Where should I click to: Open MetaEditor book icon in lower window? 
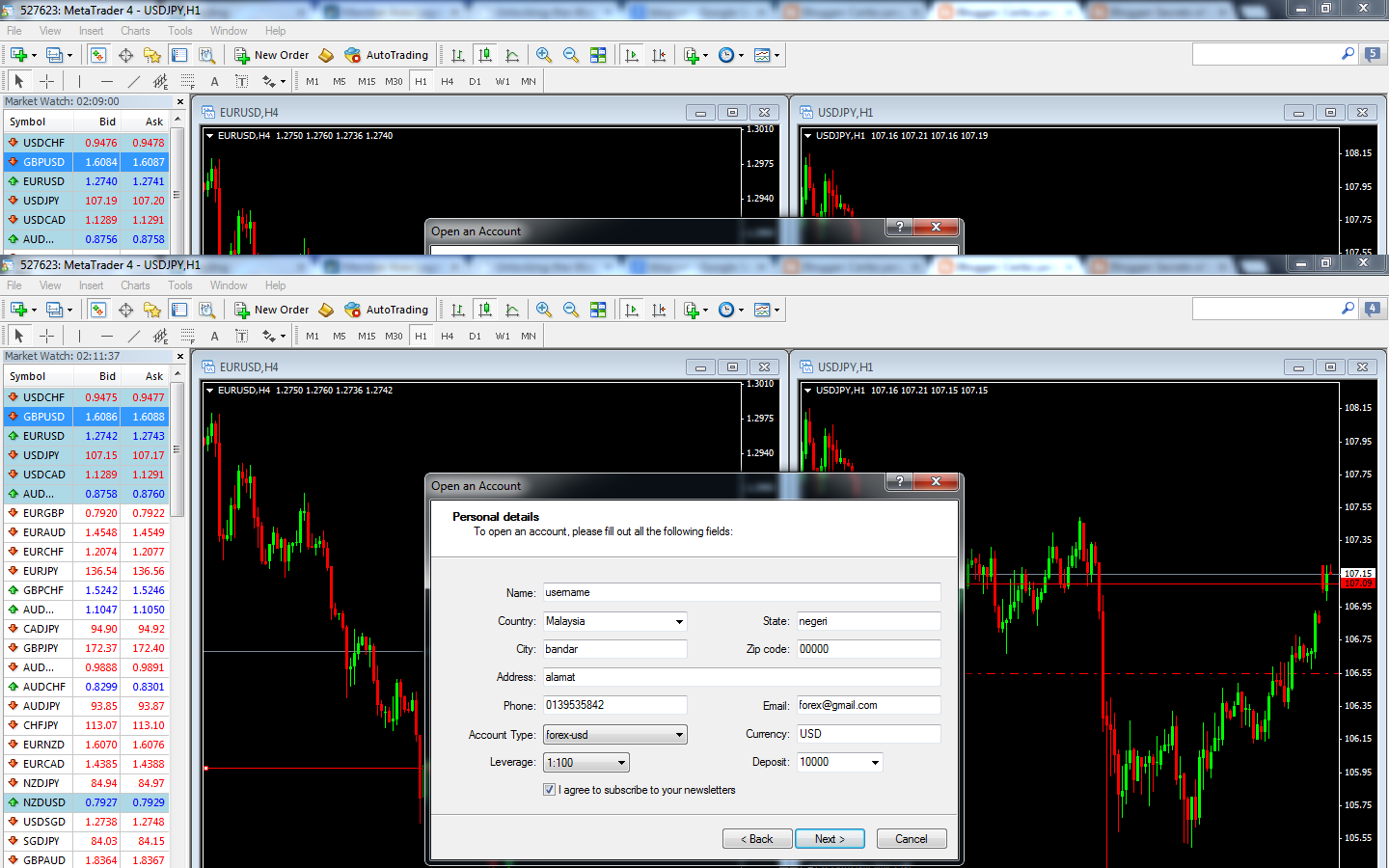326,310
